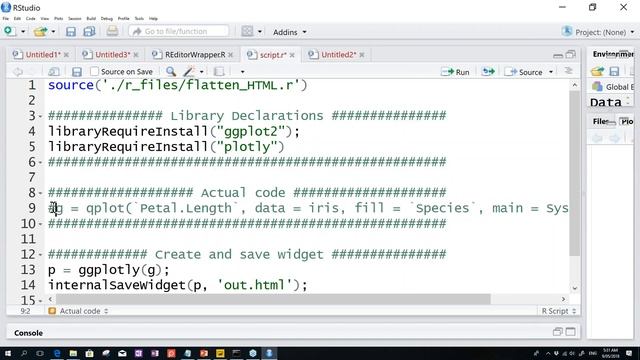Minimize the source editor pane
The height and width of the screenshot is (360, 640).
(558, 55)
